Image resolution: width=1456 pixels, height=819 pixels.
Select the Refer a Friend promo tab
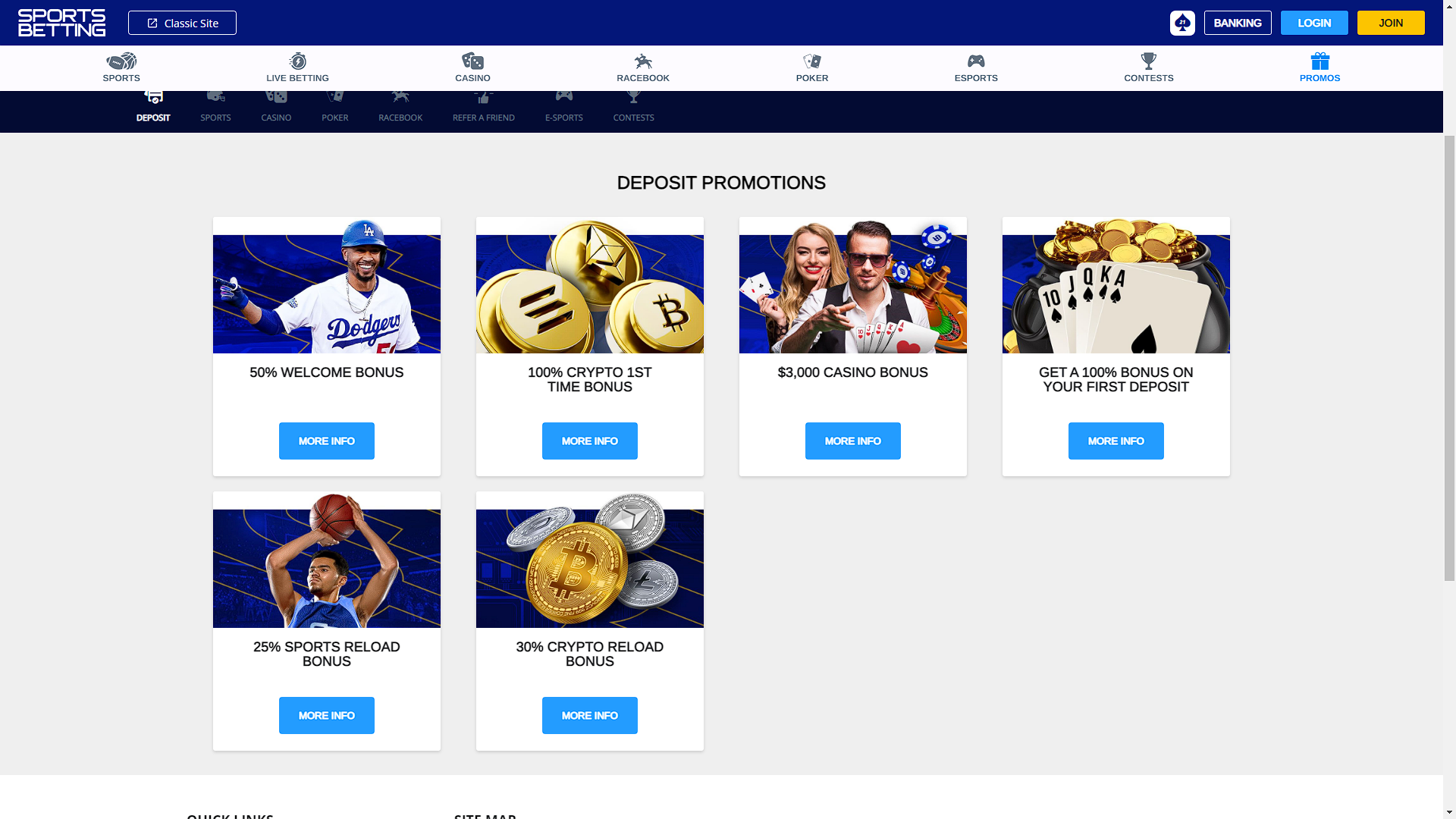(484, 107)
